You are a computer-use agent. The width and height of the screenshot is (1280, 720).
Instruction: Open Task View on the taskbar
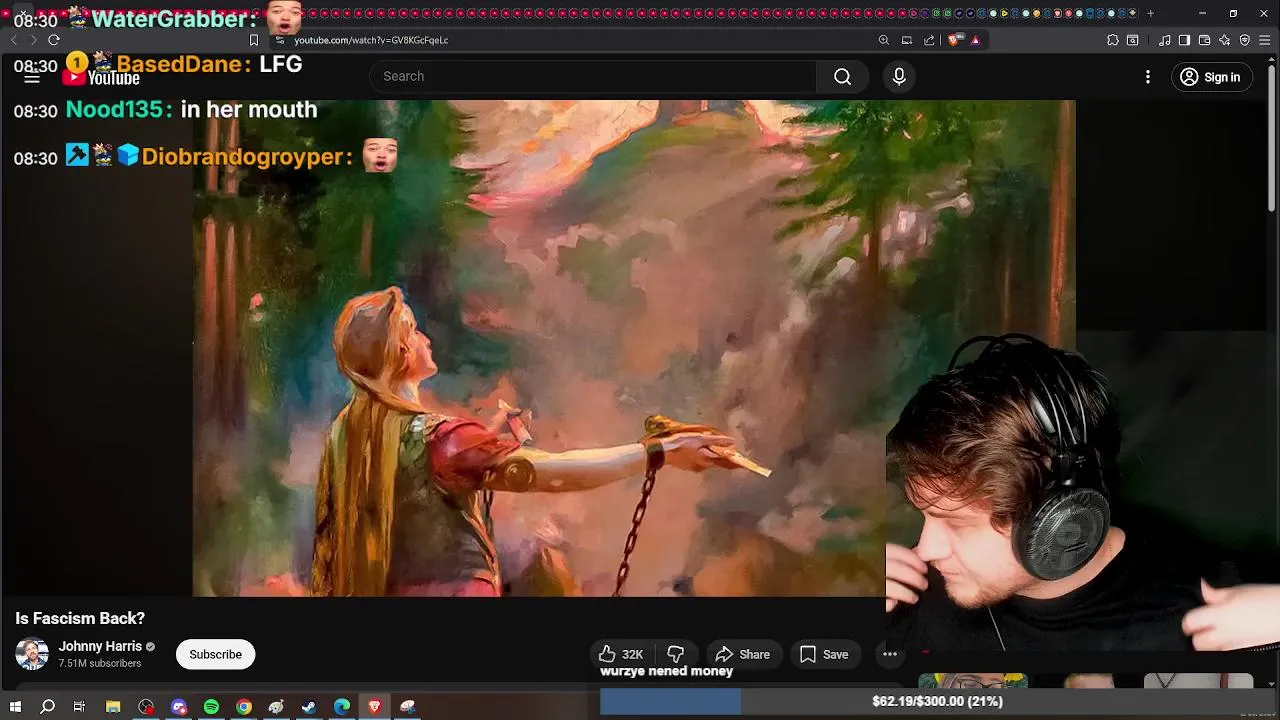(79, 707)
